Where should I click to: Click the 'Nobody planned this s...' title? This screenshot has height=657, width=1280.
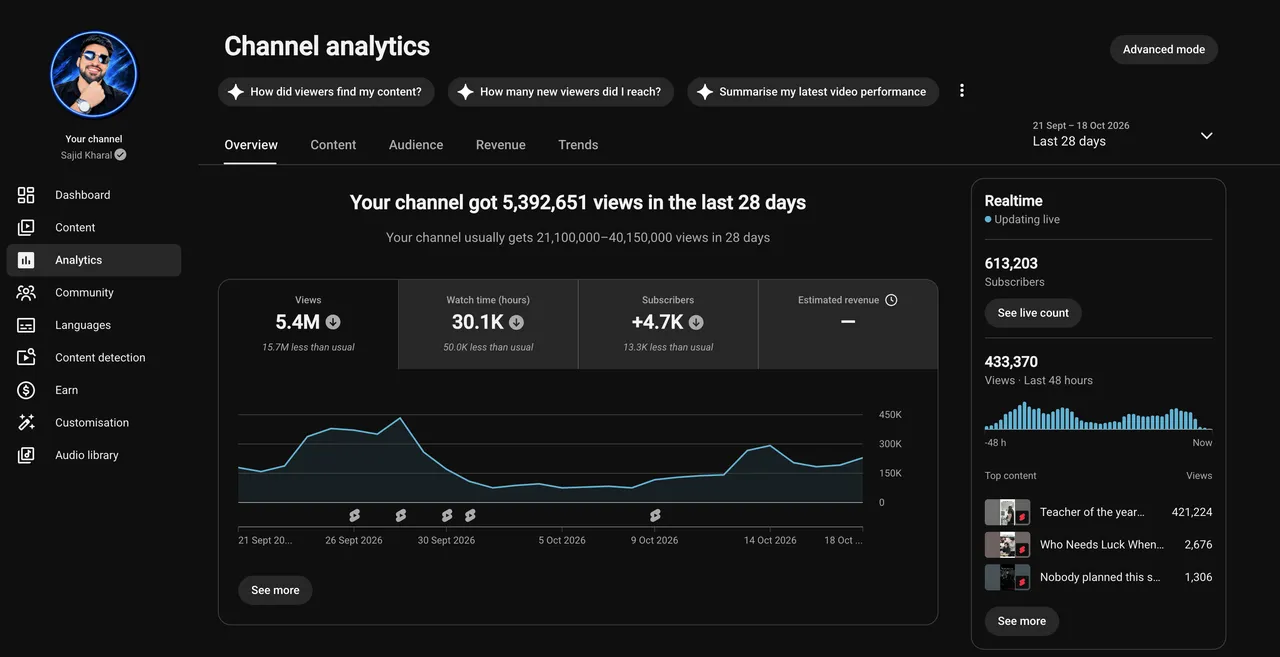[x=1100, y=577]
